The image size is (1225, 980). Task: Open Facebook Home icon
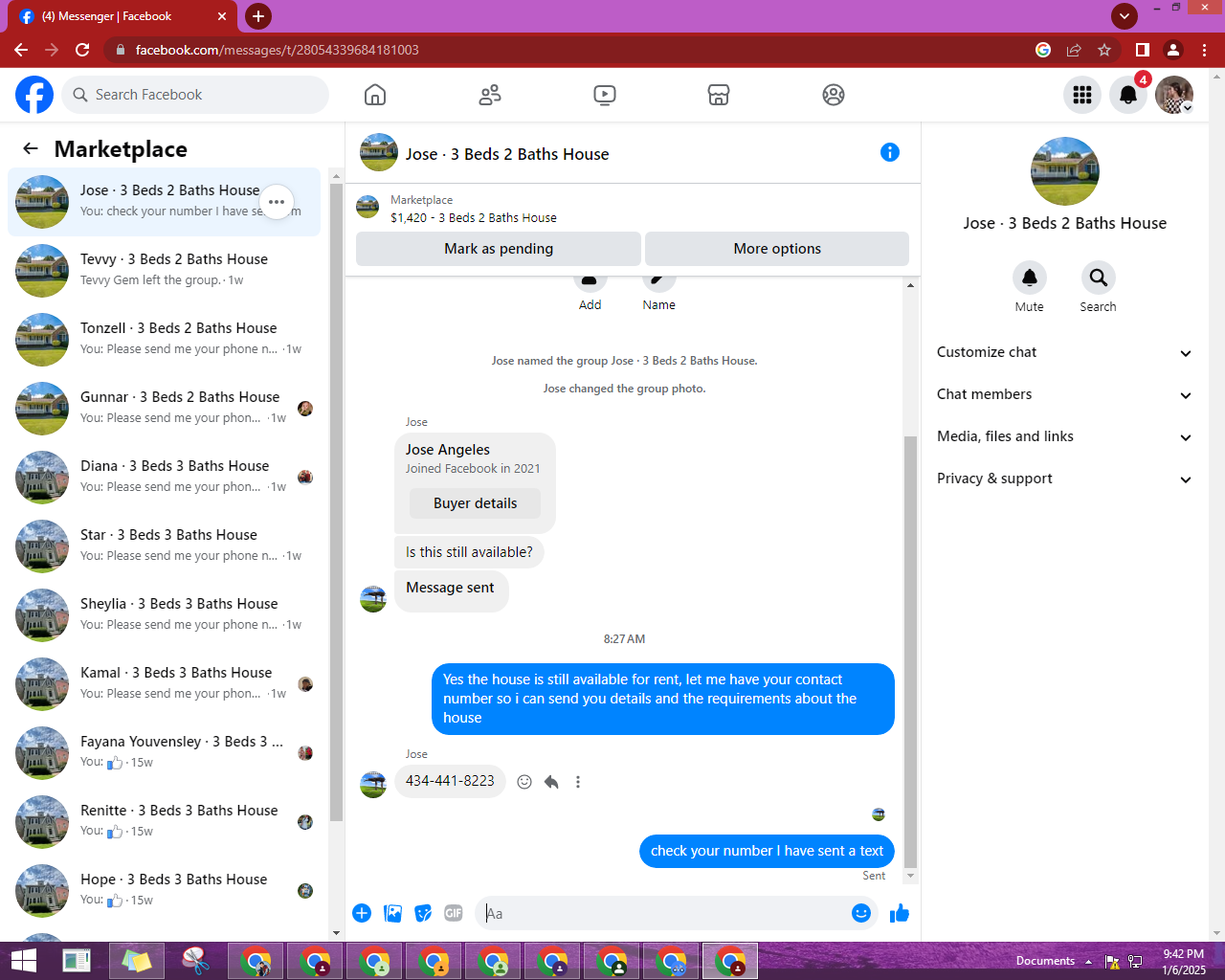pos(375,95)
